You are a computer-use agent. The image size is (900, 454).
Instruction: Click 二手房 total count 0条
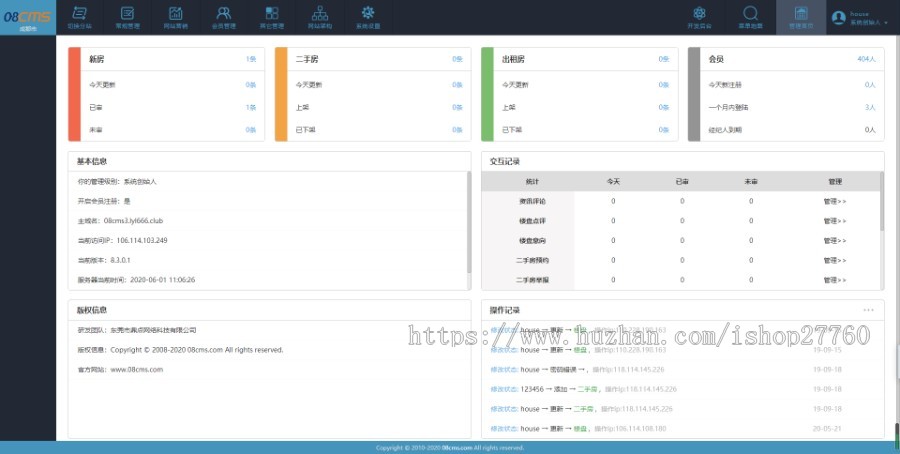(x=457, y=59)
